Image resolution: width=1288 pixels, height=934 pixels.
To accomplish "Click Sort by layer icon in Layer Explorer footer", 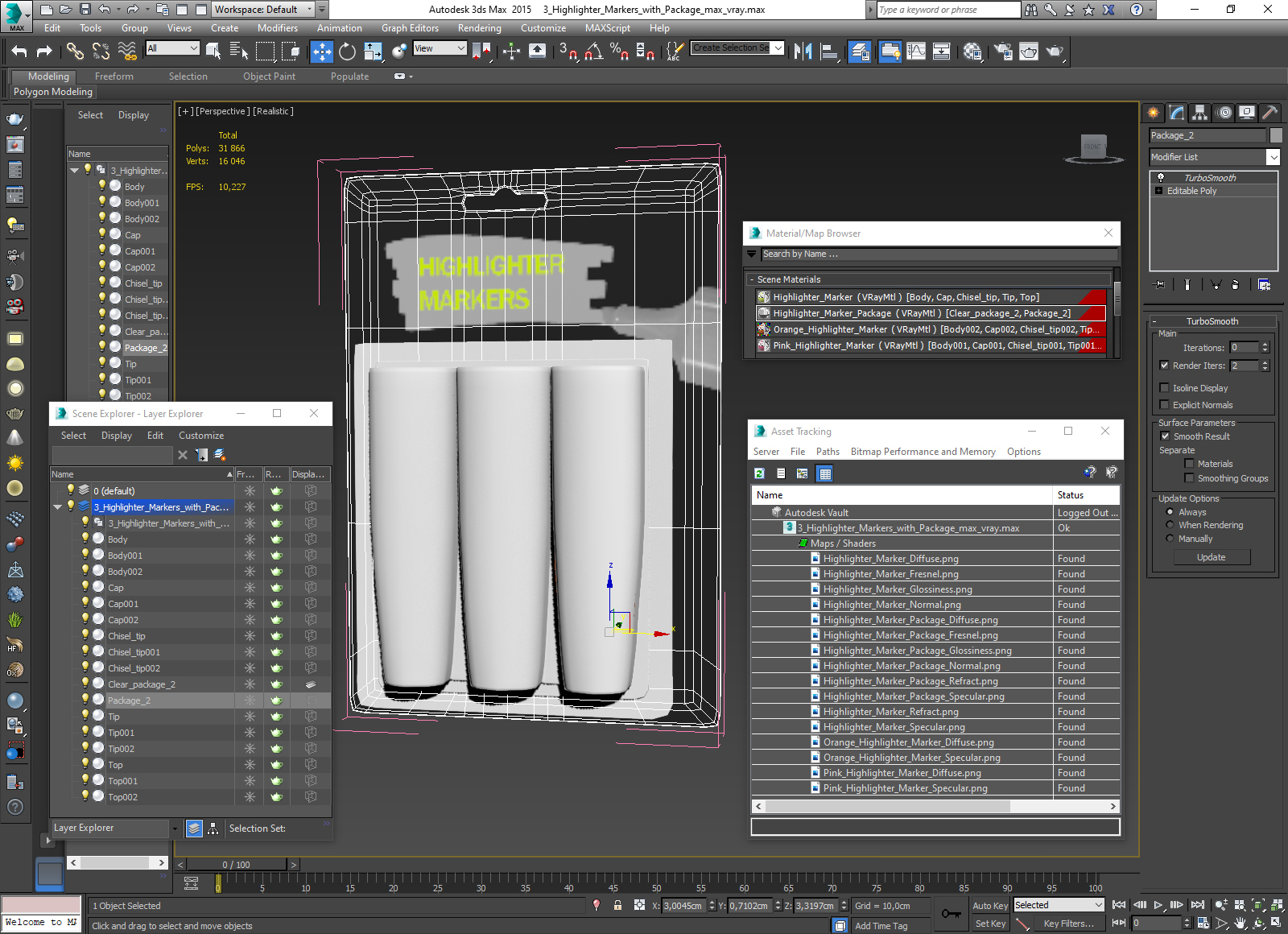I will 194,829.
